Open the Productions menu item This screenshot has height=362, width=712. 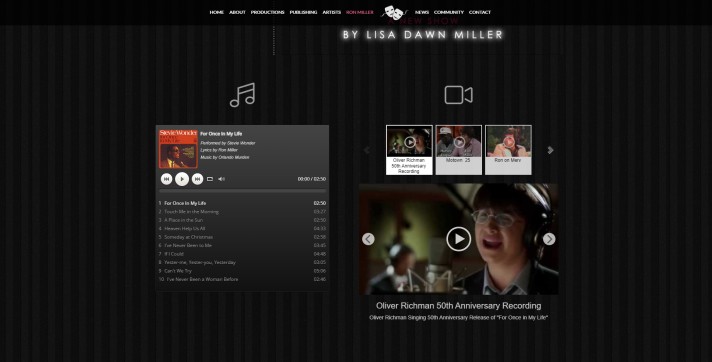click(267, 12)
